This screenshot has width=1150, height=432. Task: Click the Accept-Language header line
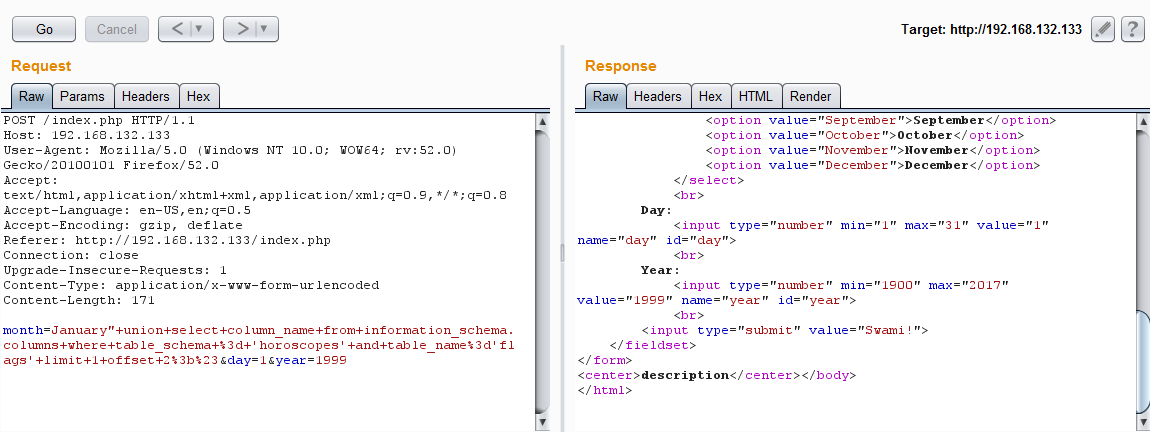point(127,210)
